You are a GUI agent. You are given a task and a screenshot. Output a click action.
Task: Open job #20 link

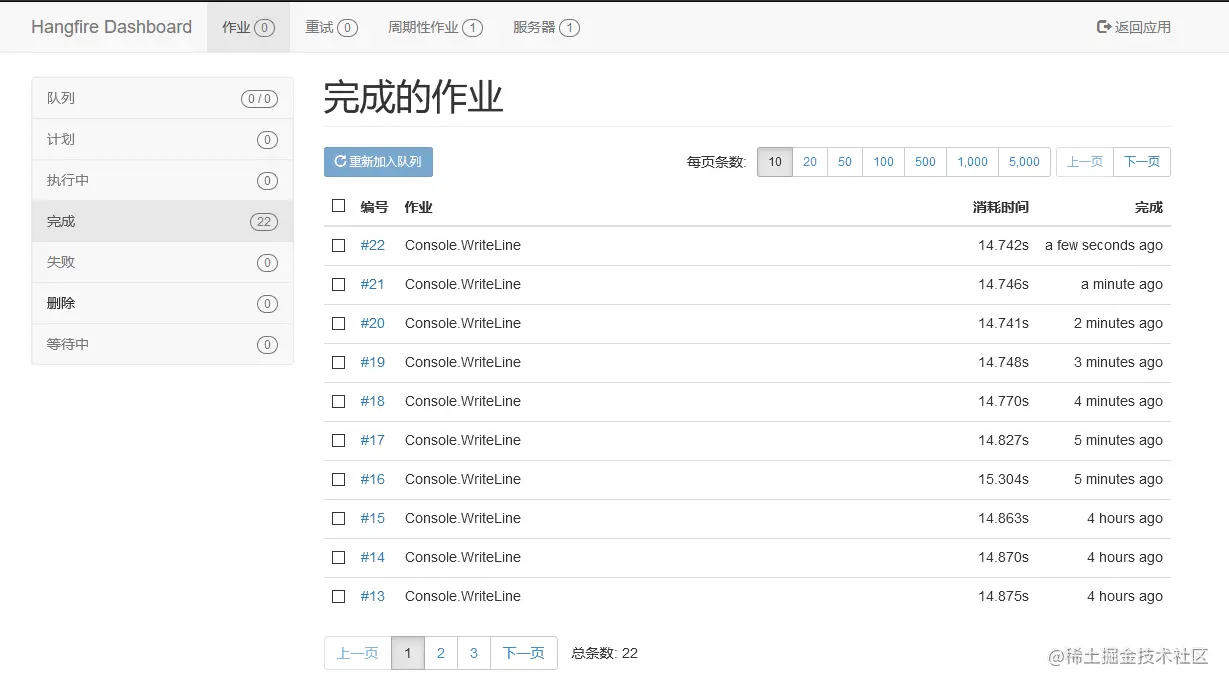click(372, 323)
